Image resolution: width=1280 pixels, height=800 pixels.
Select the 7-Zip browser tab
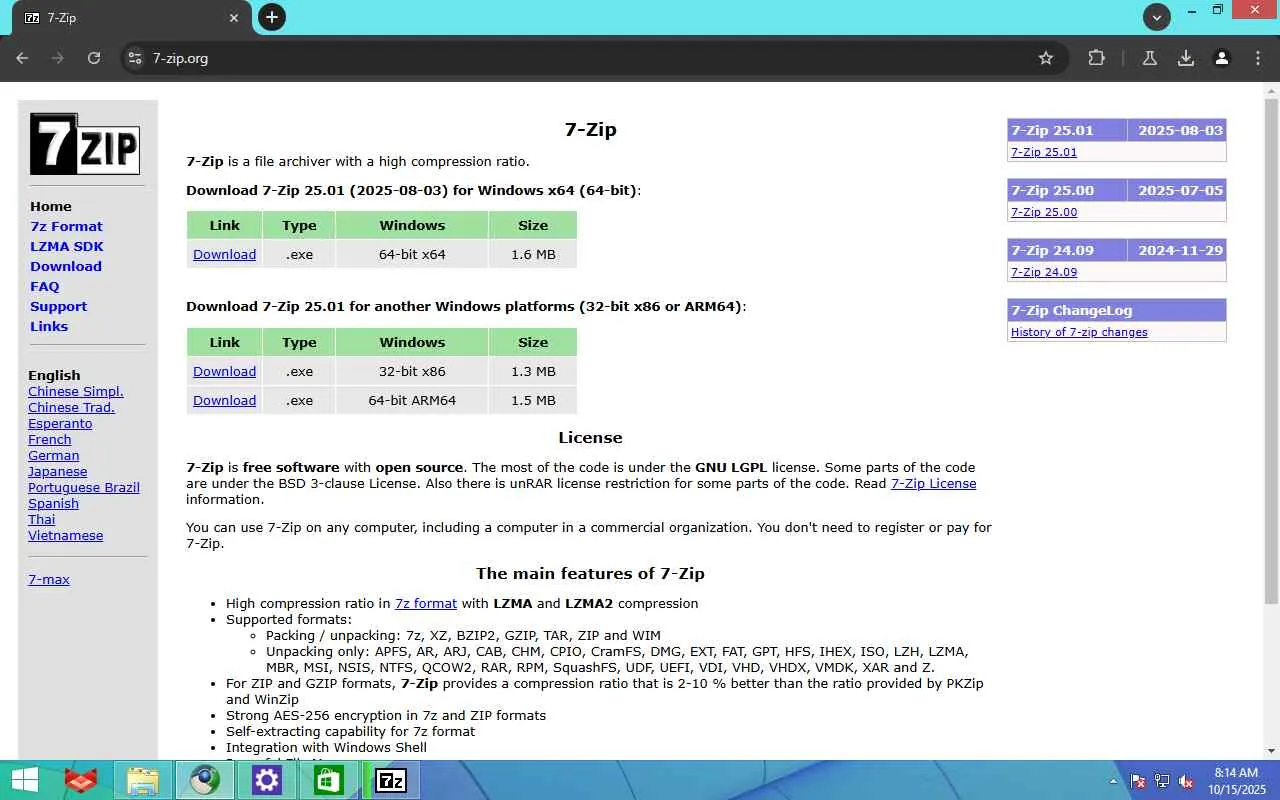133,18
